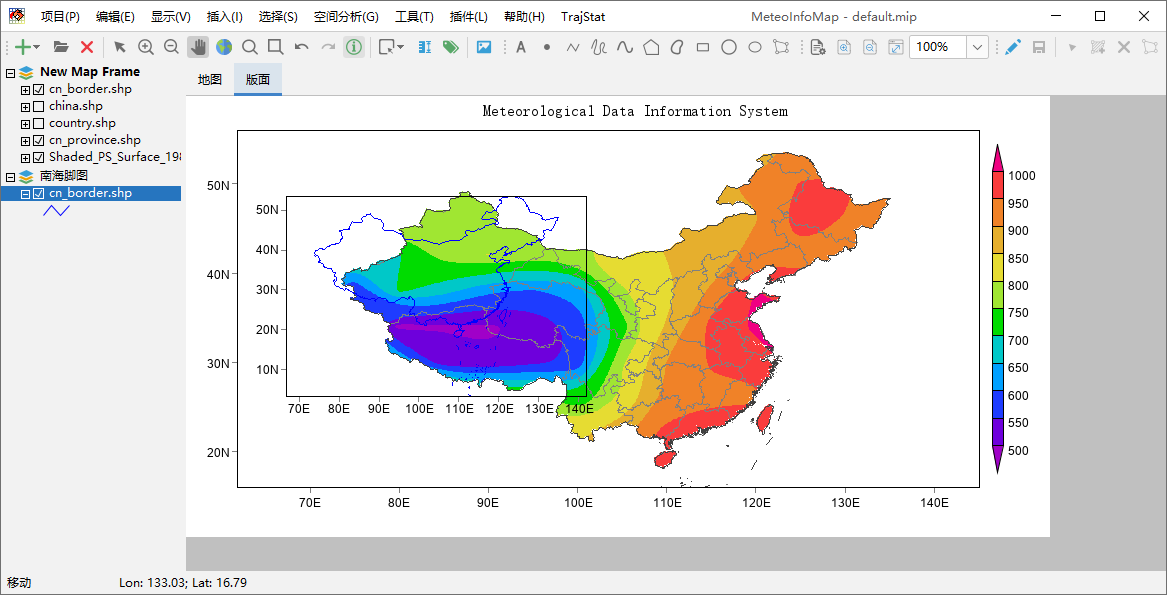Enable the china.shp layer checkbox
Screen dimensions: 1167x595
coord(39,106)
